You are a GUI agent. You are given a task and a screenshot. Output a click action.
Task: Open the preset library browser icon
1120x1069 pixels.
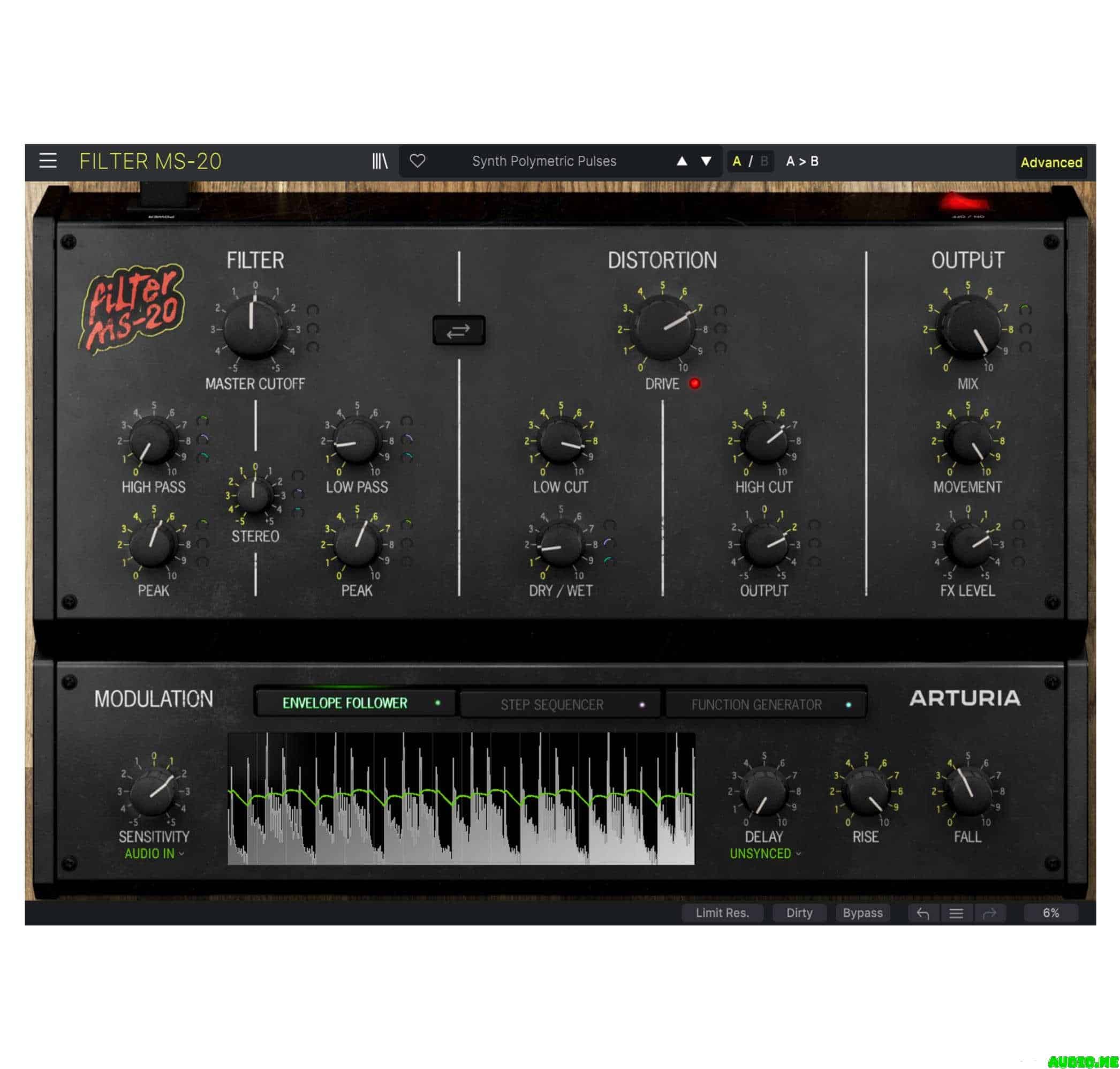[380, 161]
